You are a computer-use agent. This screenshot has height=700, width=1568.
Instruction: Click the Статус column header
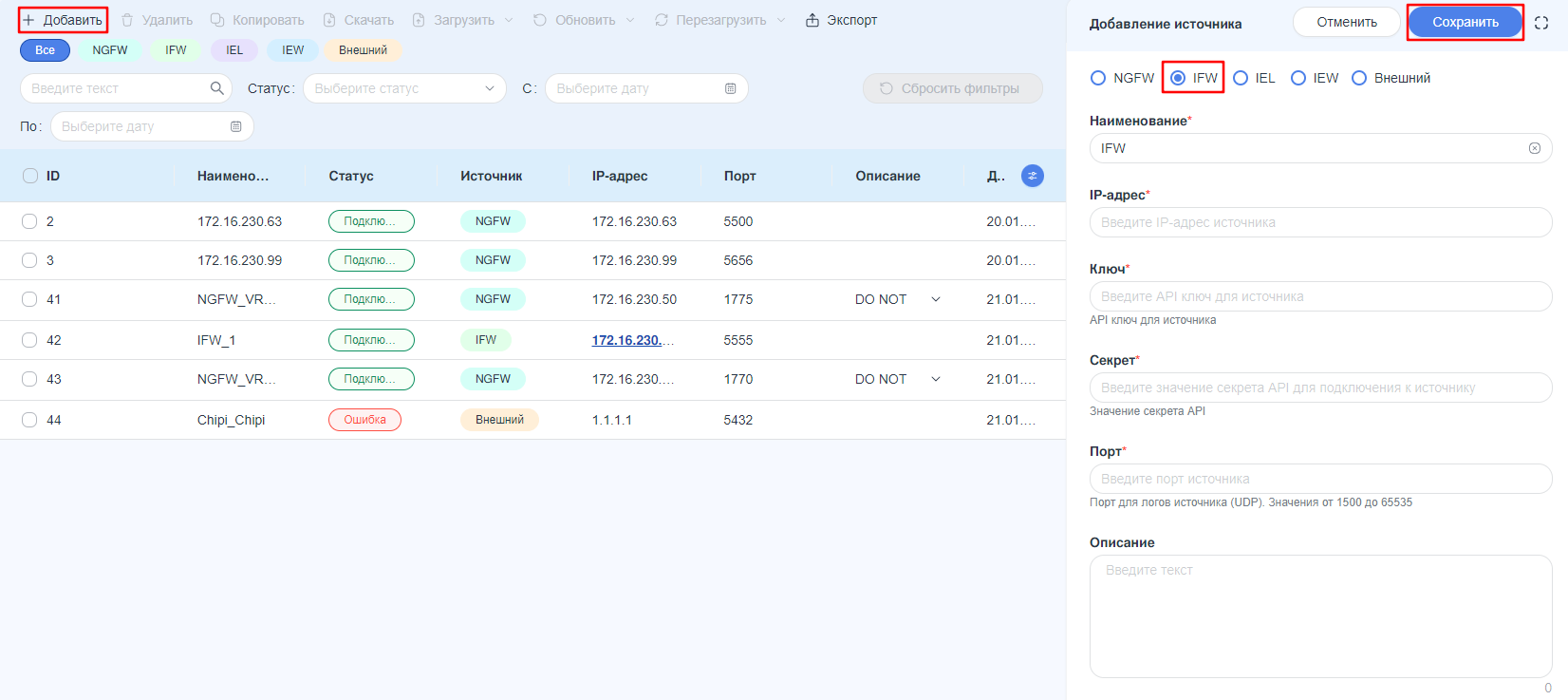[351, 176]
